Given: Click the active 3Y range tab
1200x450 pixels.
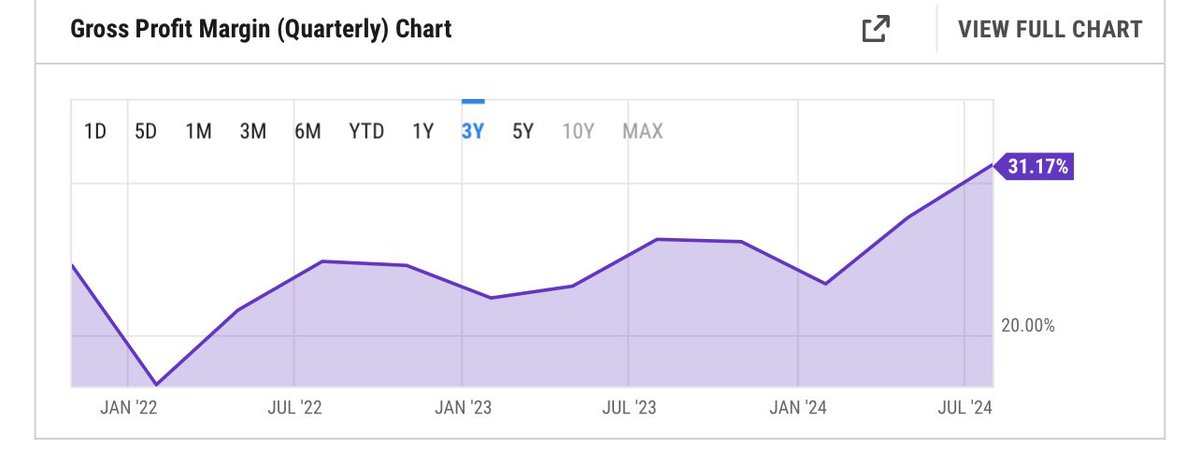Looking at the screenshot, I should tap(473, 131).
